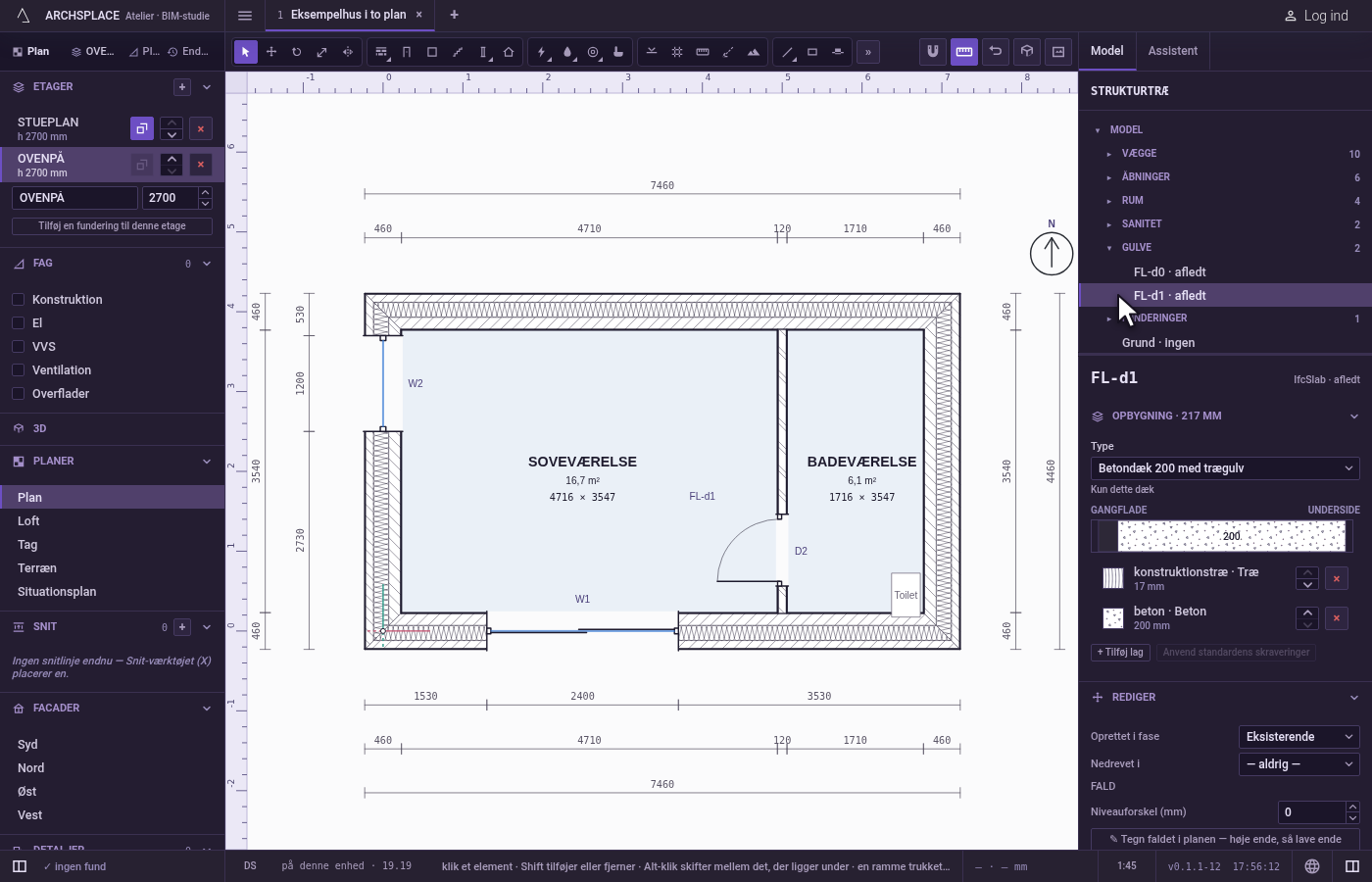Open the 3D cube view button
Screen dimensions: 1372x882
(x=1027, y=51)
